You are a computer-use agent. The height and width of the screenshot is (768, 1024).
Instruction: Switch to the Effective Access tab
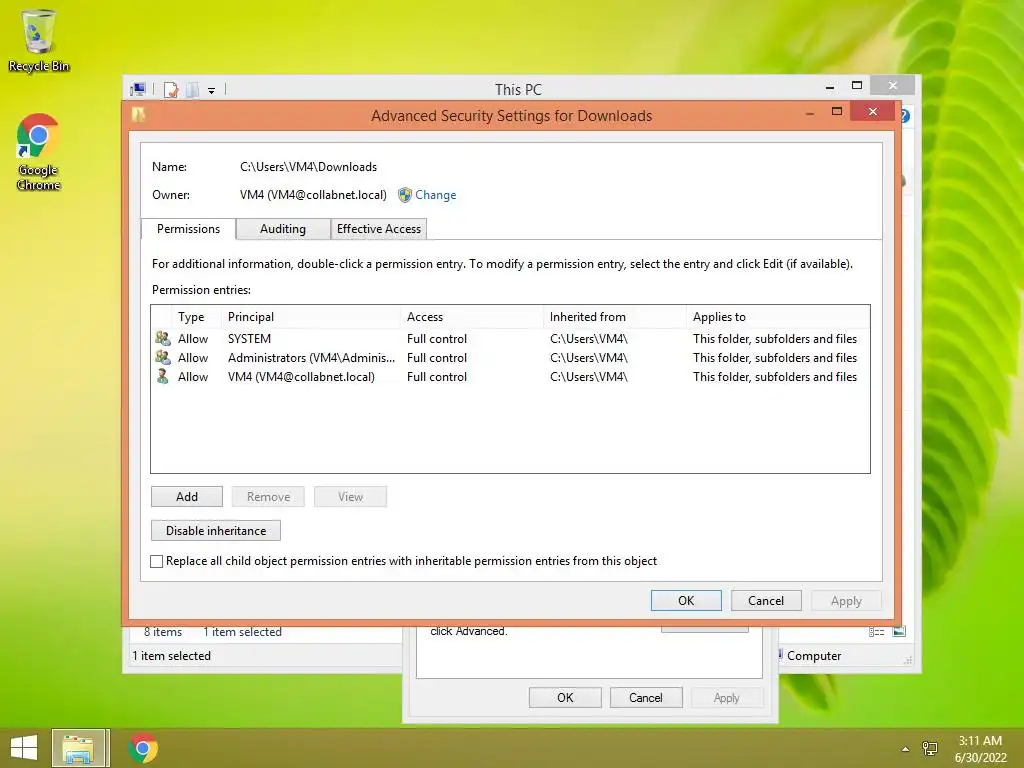(x=379, y=229)
